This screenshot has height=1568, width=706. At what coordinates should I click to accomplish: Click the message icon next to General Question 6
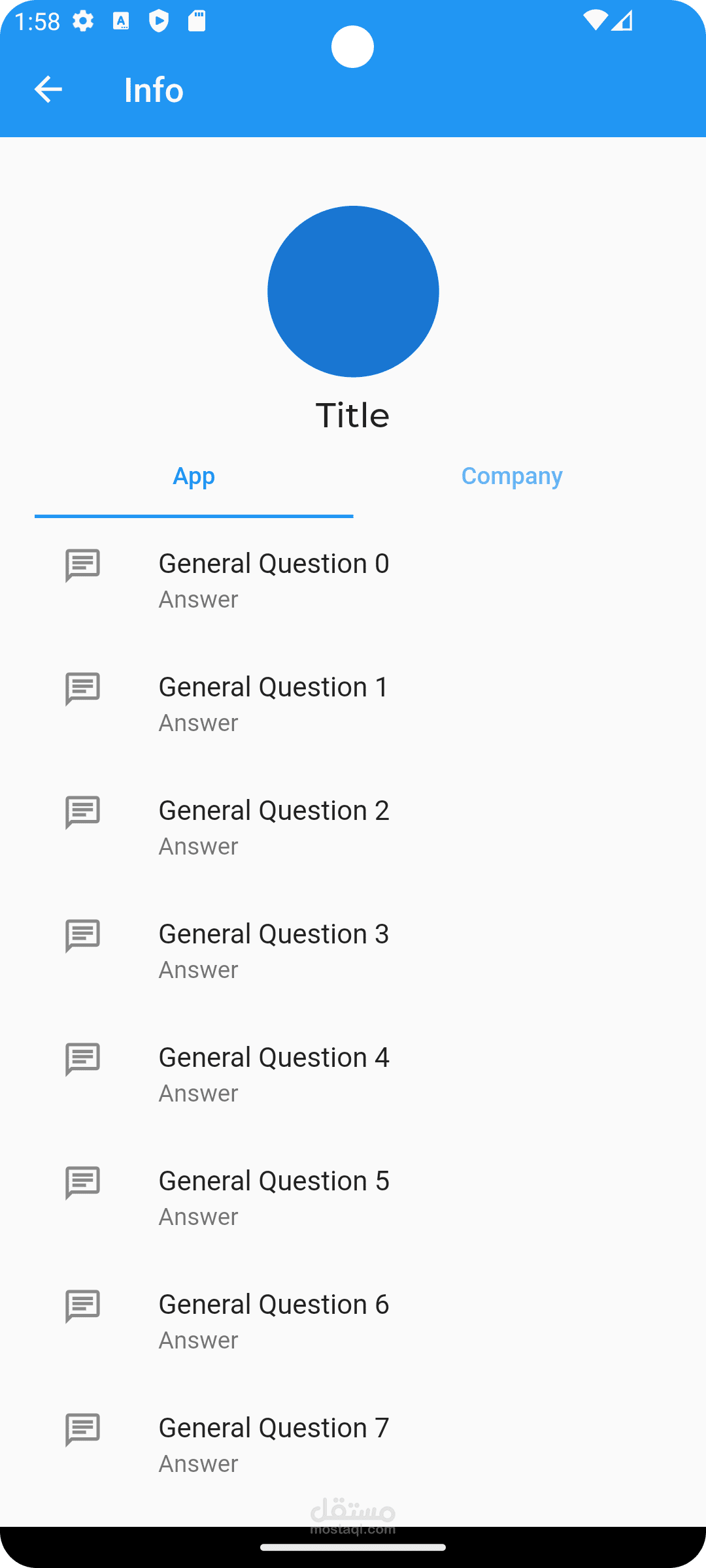pyautogui.click(x=82, y=1306)
